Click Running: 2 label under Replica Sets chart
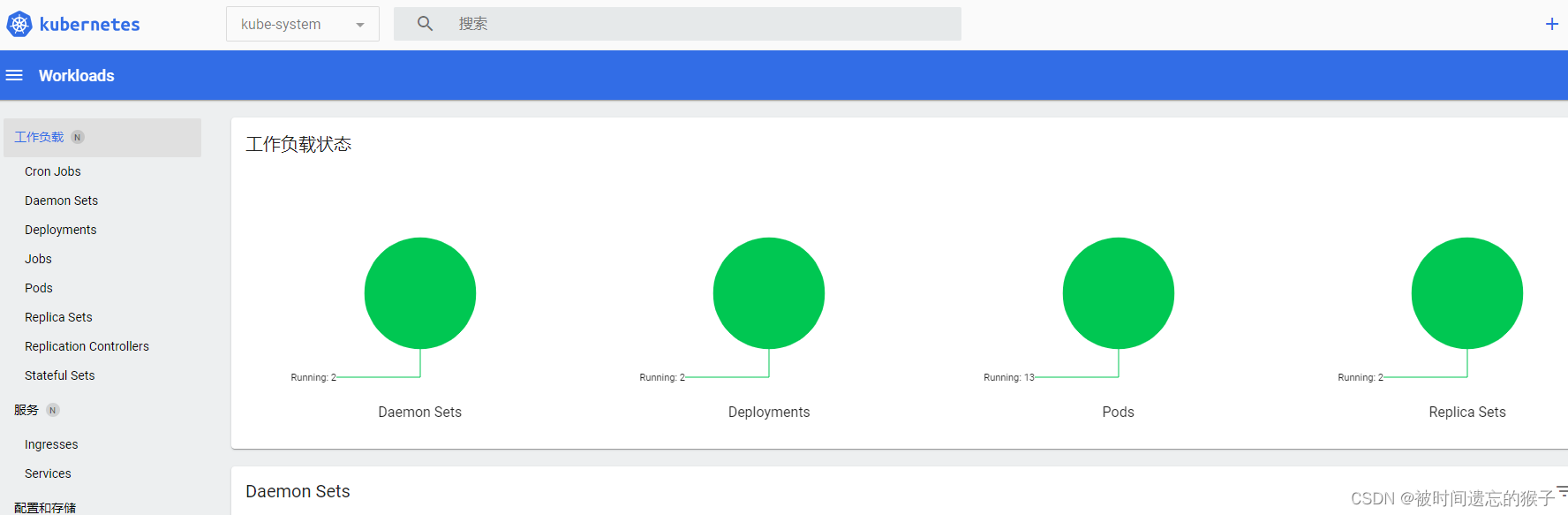This screenshot has height=515, width=1568. point(1361,377)
